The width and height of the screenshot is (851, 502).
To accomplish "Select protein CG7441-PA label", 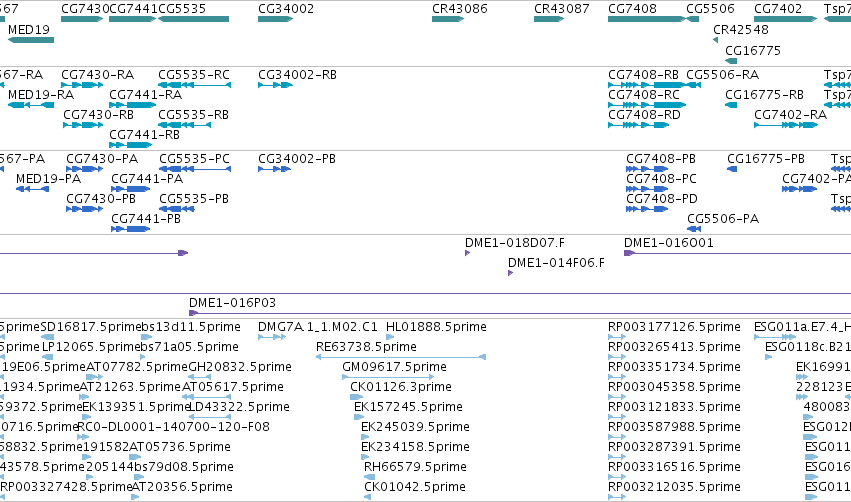I will click(147, 179).
